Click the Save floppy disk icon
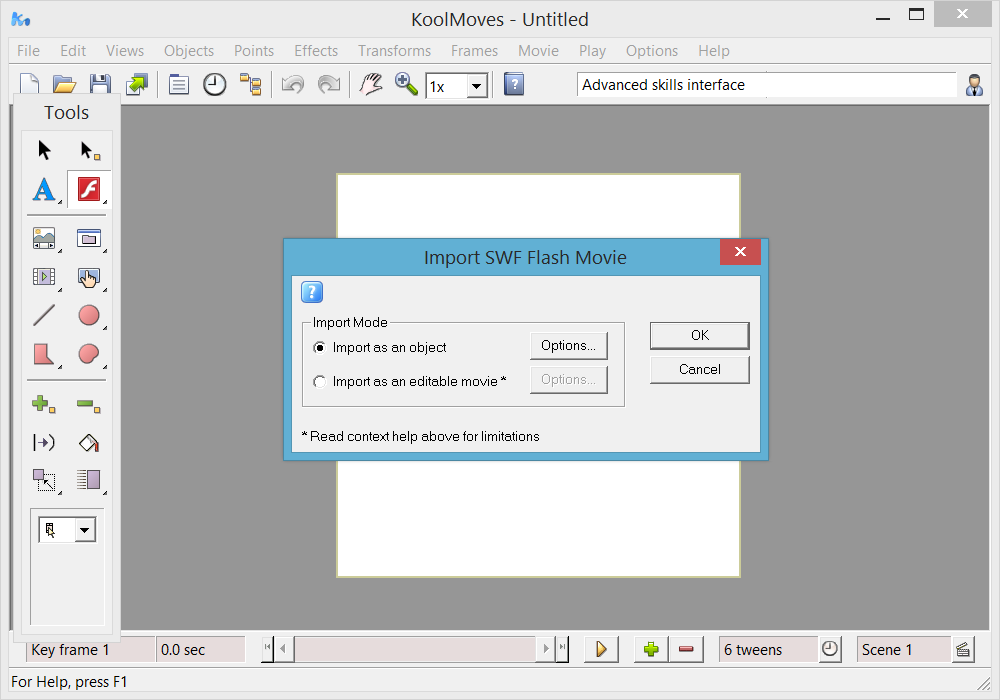The image size is (1000, 700). [x=100, y=84]
